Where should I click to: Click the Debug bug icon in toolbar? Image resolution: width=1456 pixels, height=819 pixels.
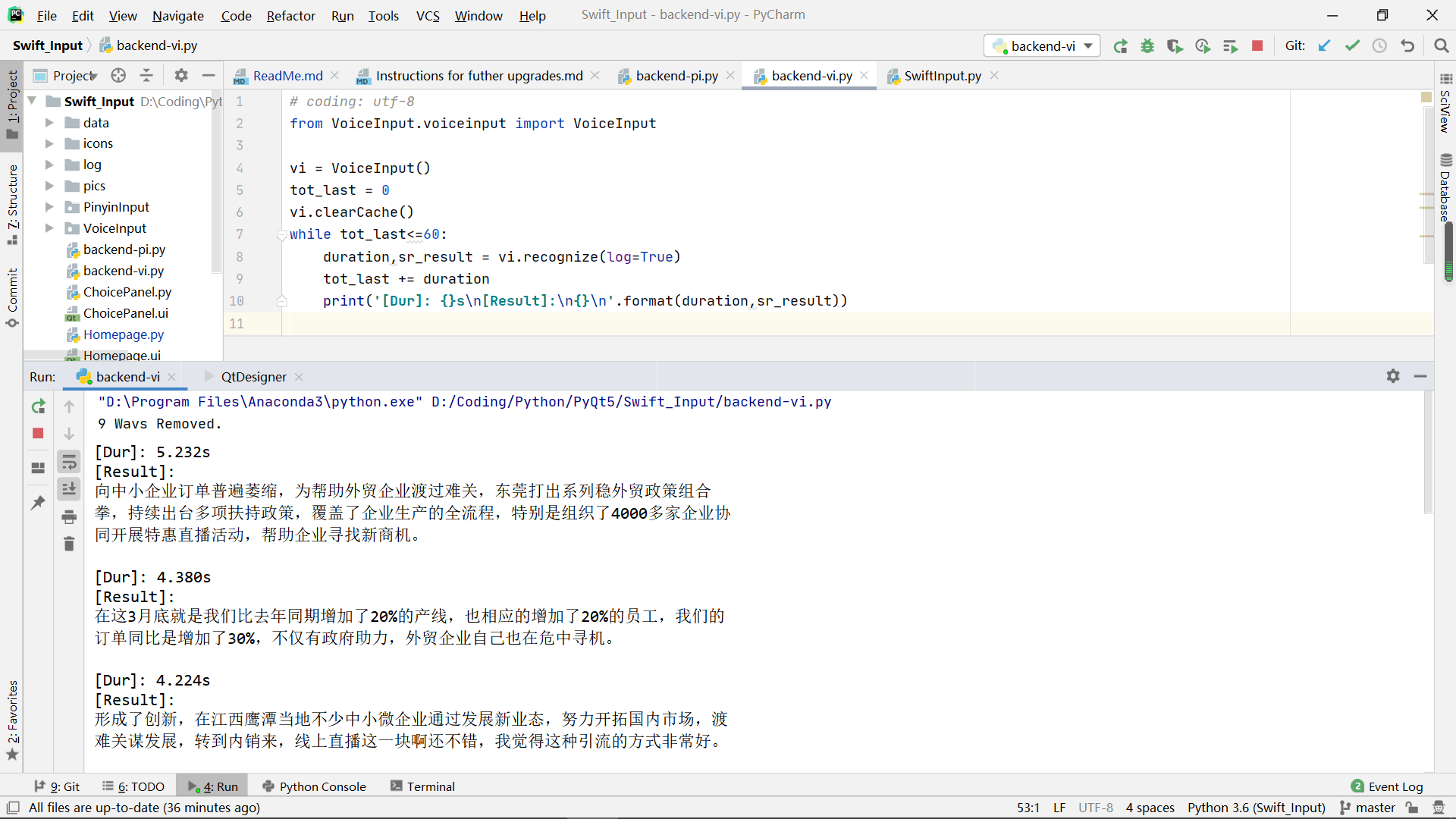point(1147,46)
